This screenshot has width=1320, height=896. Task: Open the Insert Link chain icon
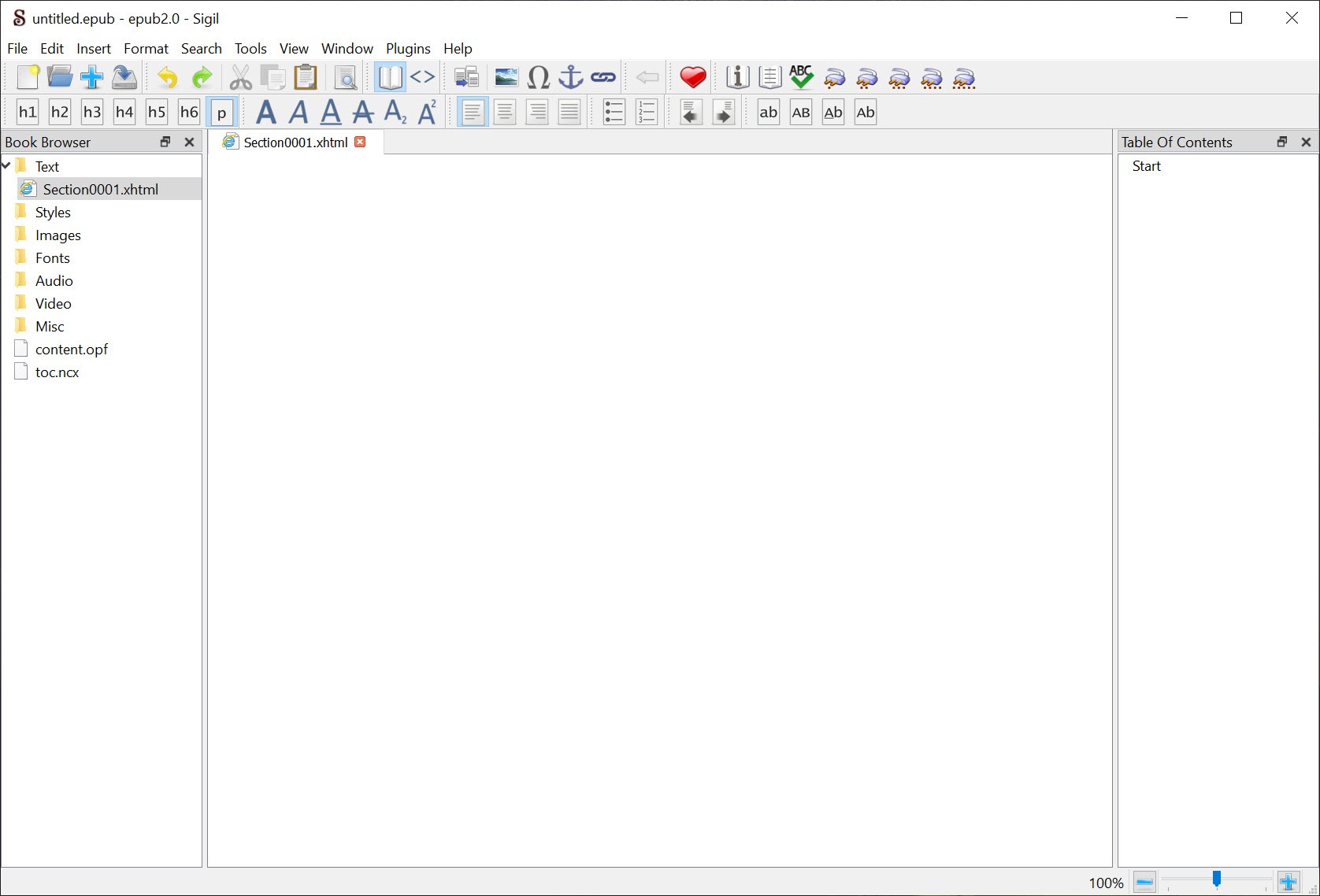point(603,77)
